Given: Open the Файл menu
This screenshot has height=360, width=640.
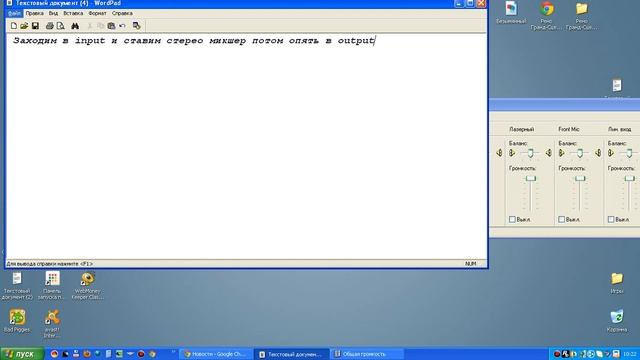Looking at the screenshot, I should [x=14, y=13].
